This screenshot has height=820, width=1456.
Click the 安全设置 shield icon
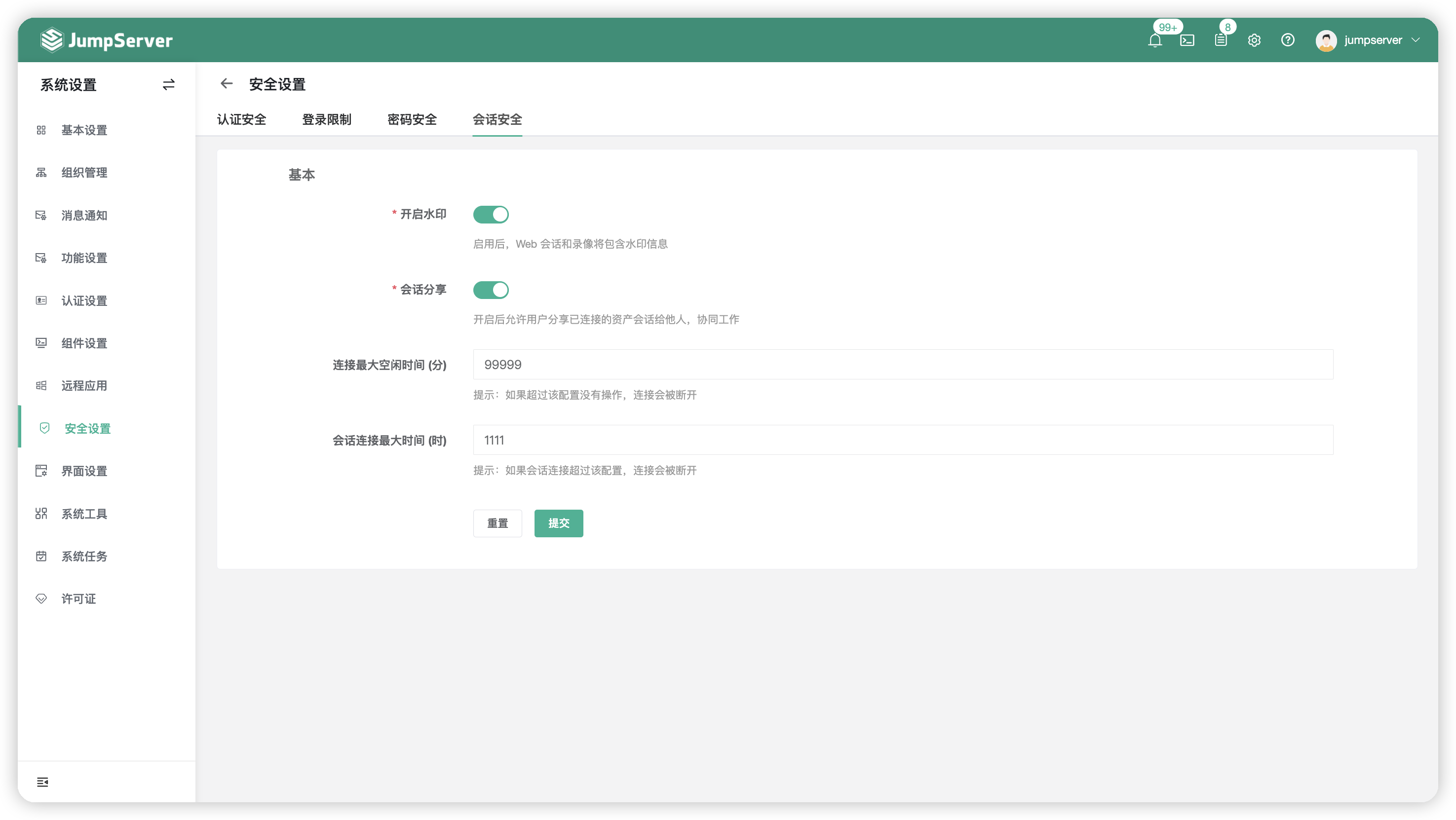pos(44,428)
